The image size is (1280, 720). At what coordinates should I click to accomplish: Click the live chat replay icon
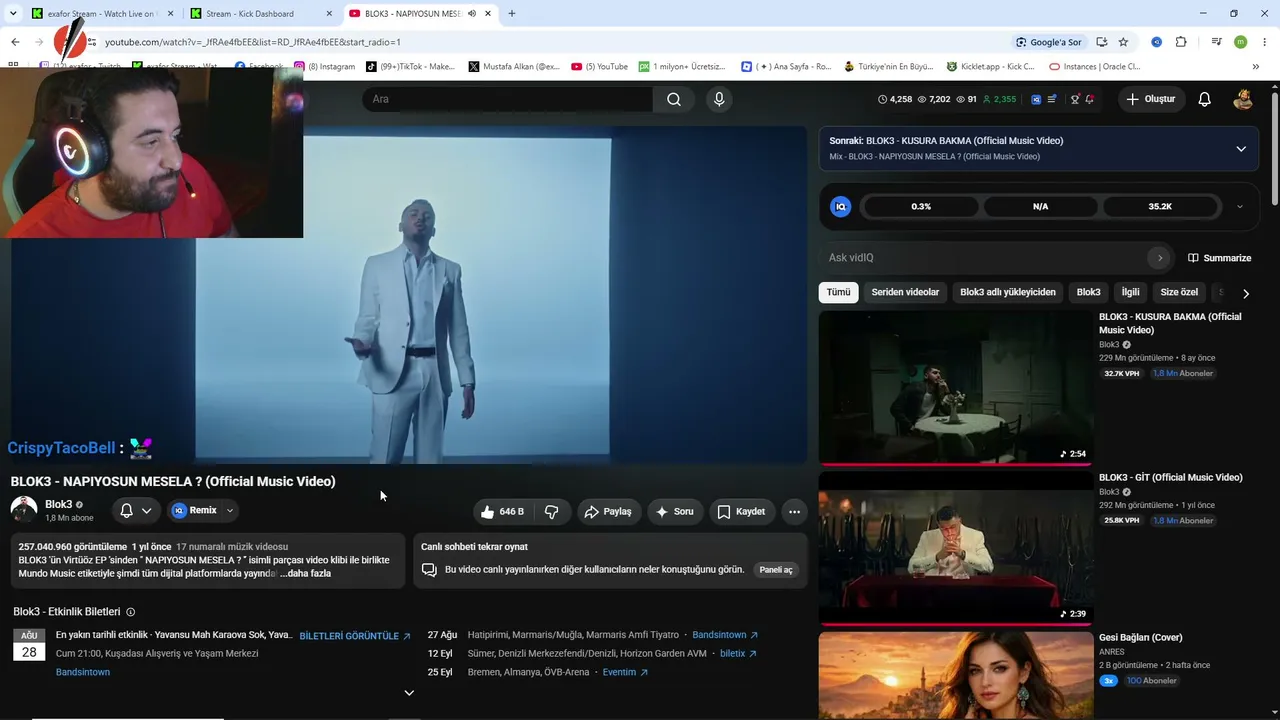429,570
